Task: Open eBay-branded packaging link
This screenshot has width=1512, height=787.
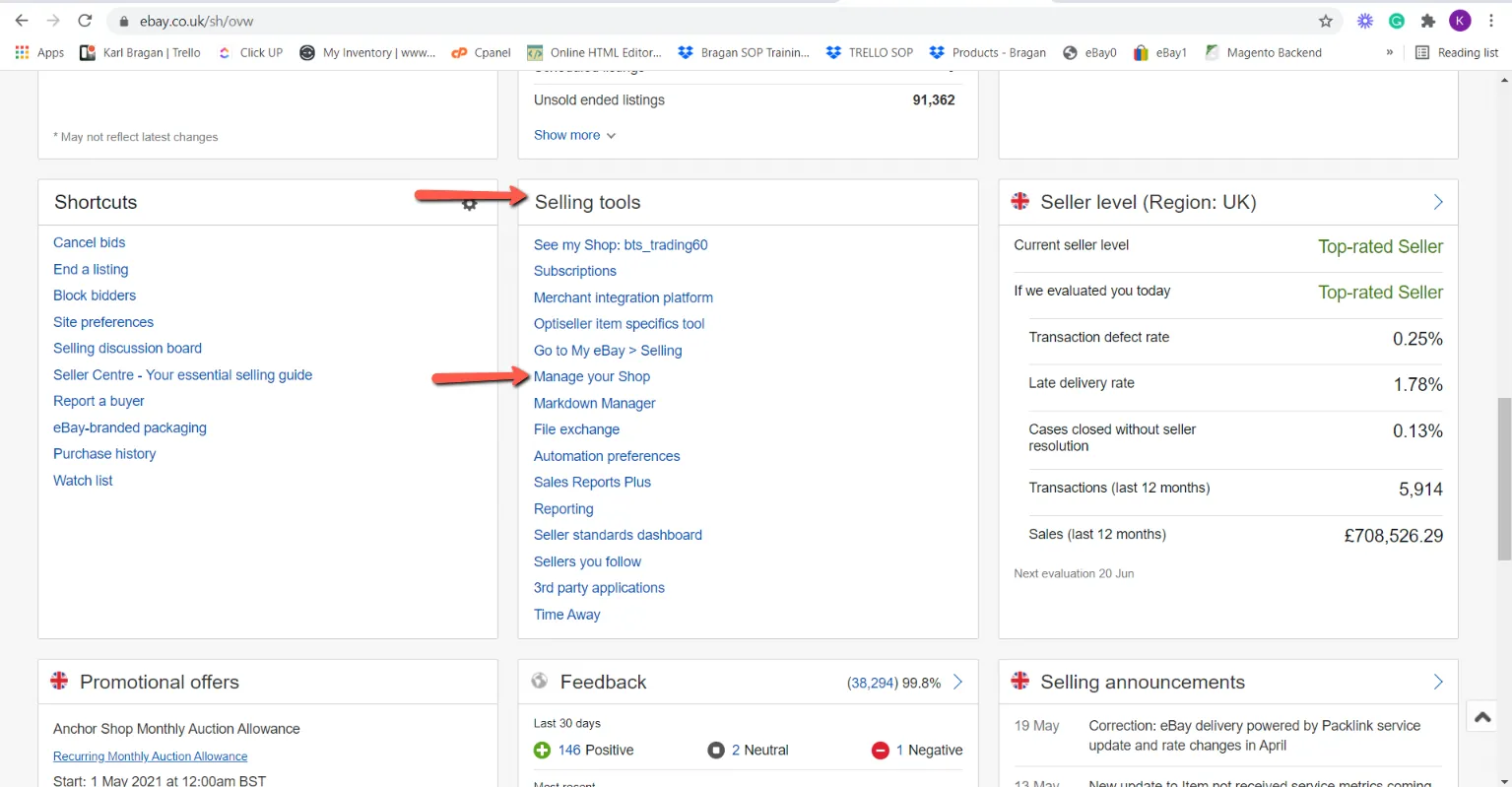Action: [x=130, y=427]
